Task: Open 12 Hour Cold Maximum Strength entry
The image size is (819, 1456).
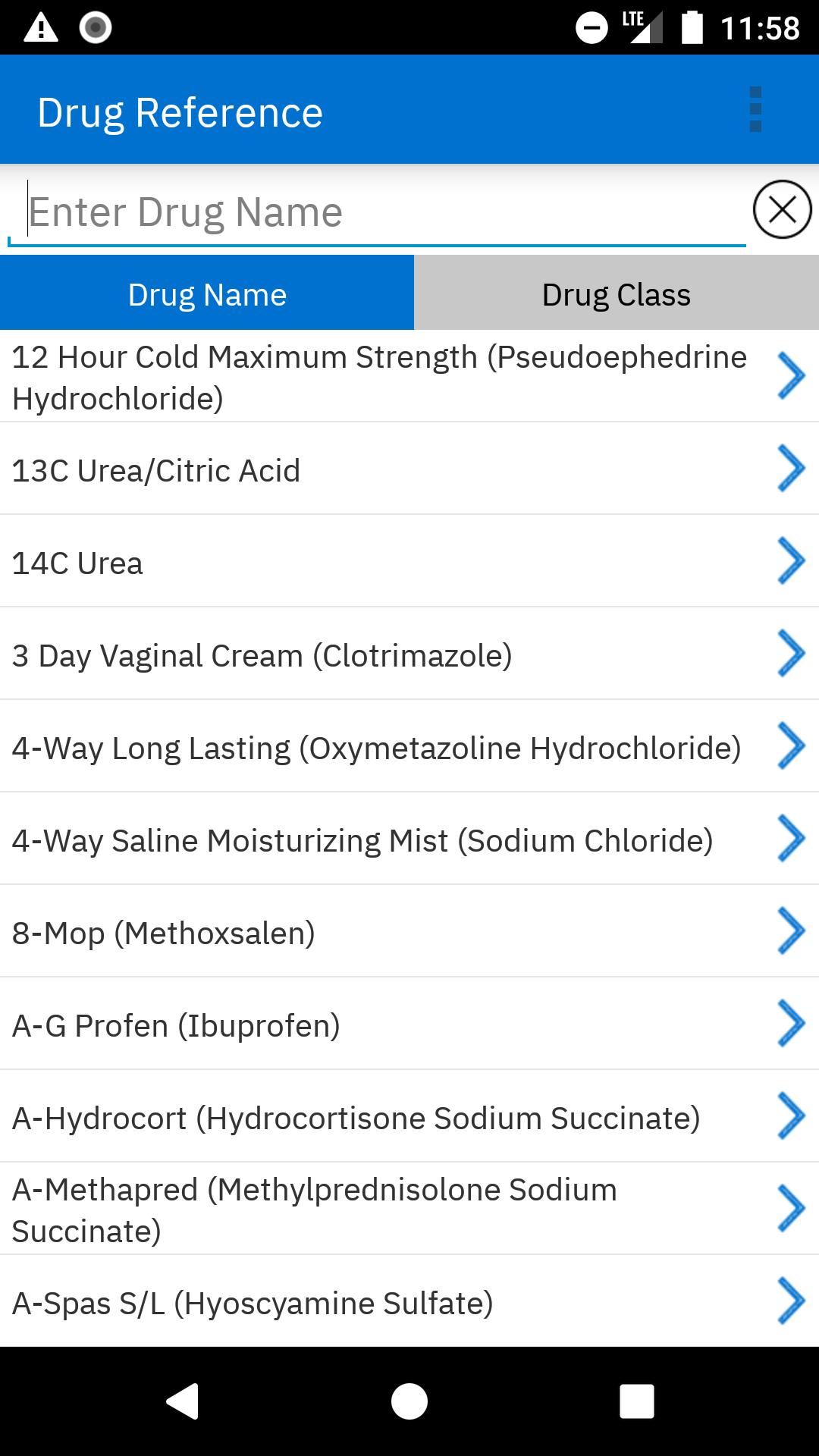Action: click(379, 377)
